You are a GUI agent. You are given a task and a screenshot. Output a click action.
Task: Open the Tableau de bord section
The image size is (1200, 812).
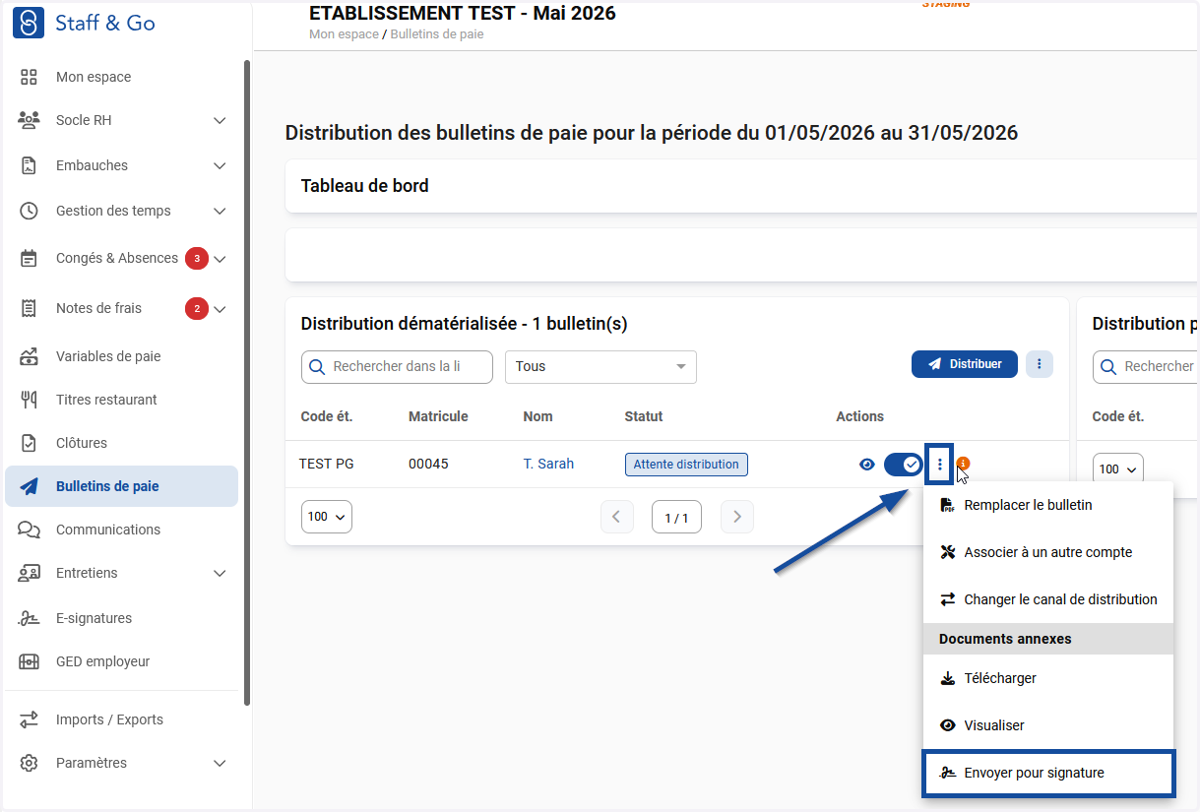coord(741,186)
